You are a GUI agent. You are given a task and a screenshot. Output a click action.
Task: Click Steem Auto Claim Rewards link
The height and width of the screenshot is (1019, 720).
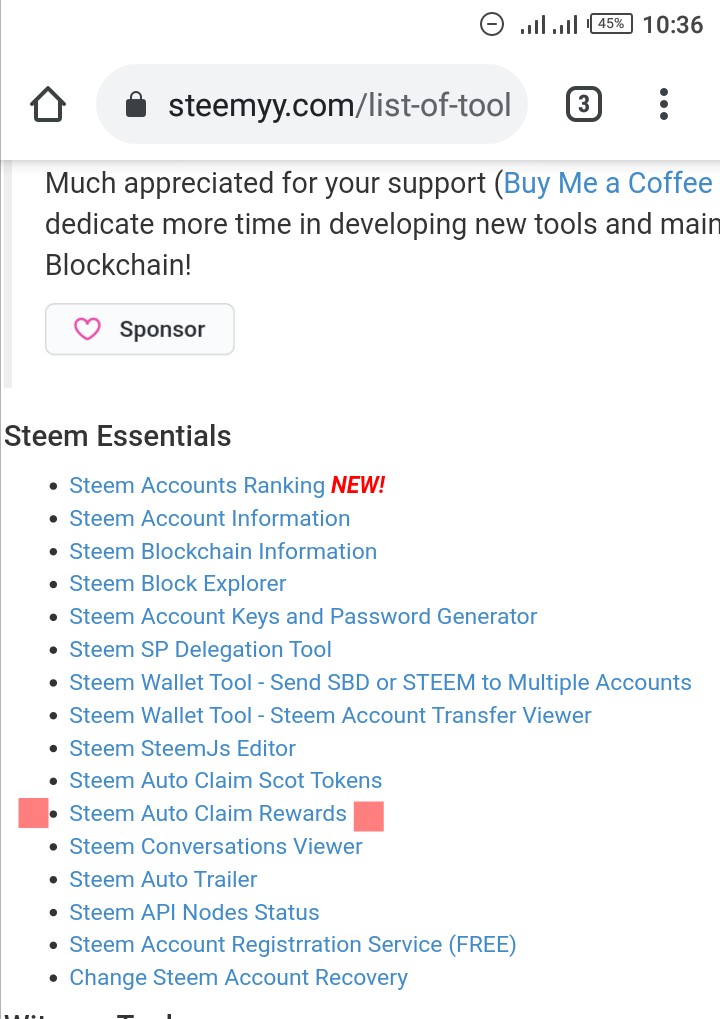pos(207,814)
